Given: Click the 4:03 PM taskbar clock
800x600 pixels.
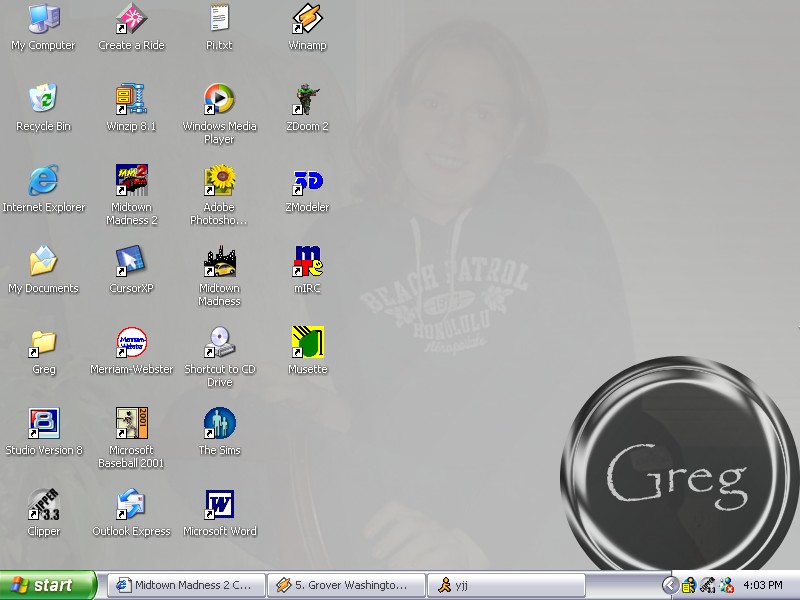Looking at the screenshot, I should (763, 585).
